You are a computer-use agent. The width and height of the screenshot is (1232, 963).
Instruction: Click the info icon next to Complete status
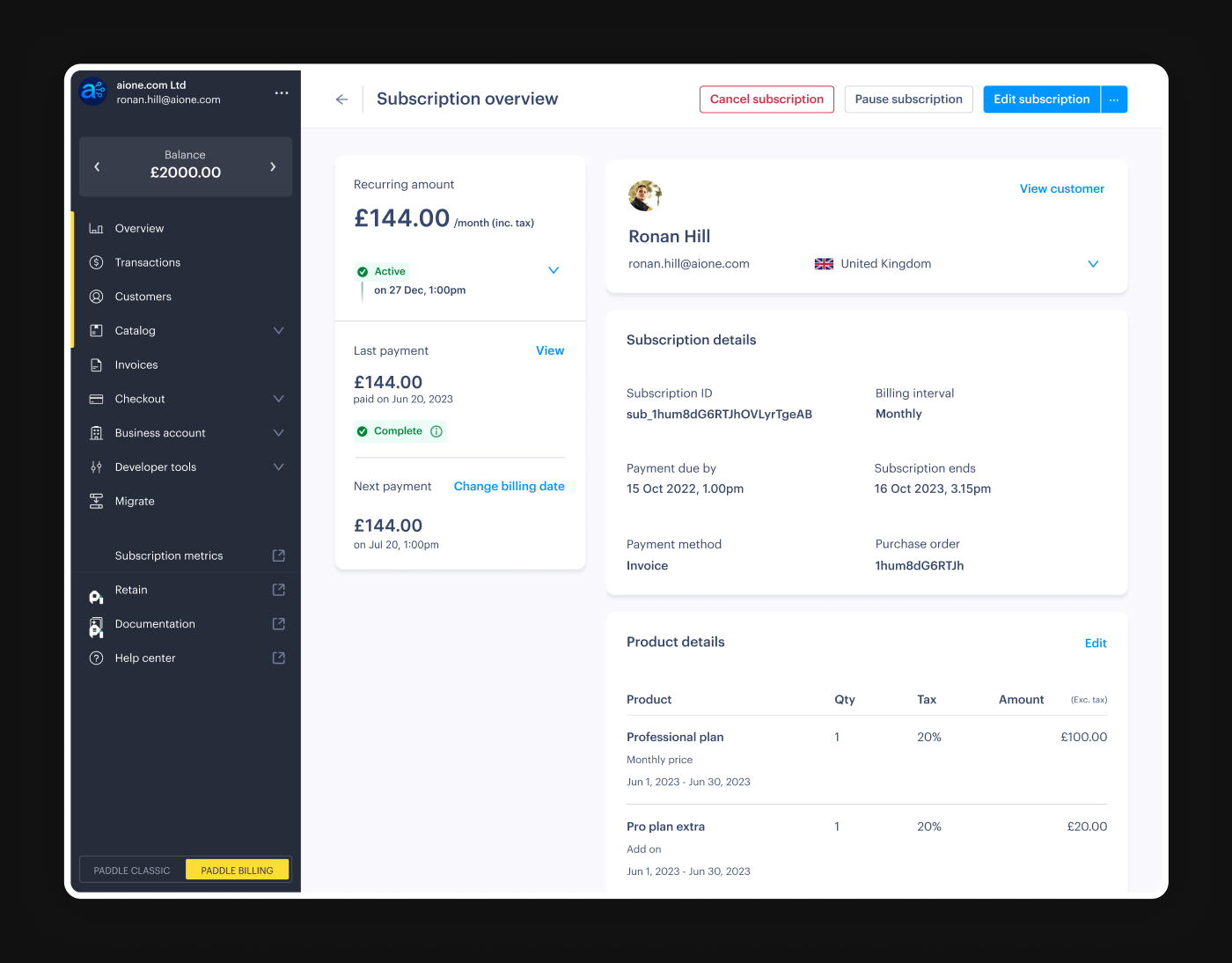point(436,431)
